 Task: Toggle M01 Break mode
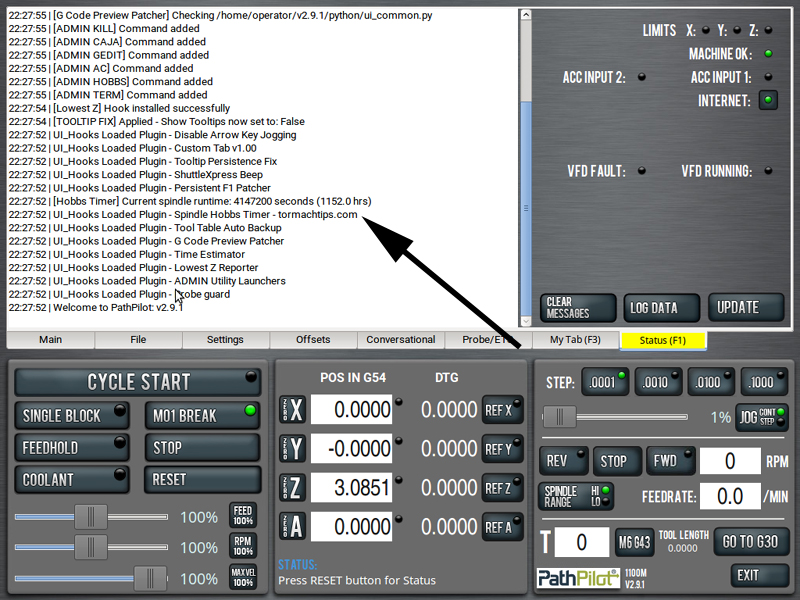(202, 415)
